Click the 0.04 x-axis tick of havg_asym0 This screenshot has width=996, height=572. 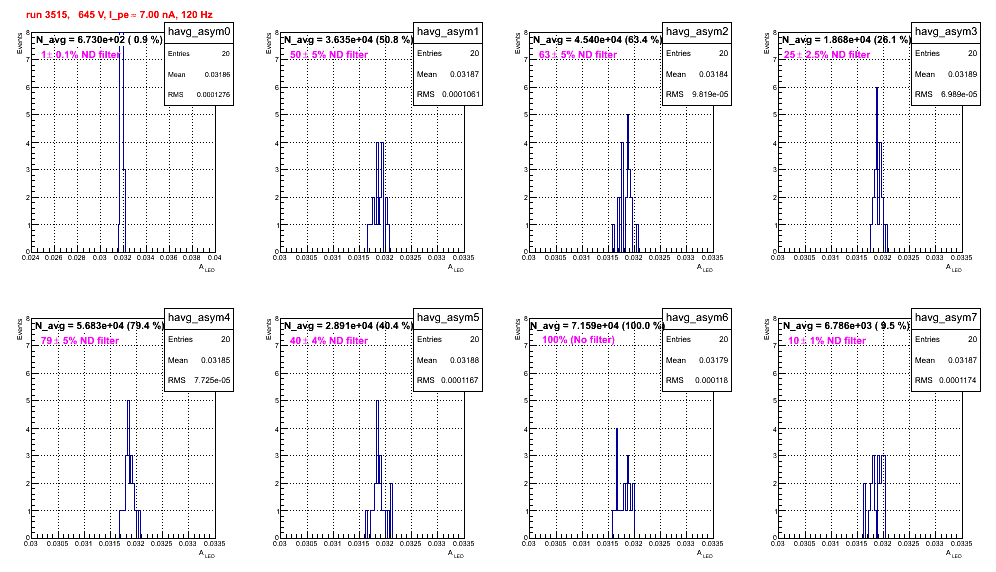214,258
